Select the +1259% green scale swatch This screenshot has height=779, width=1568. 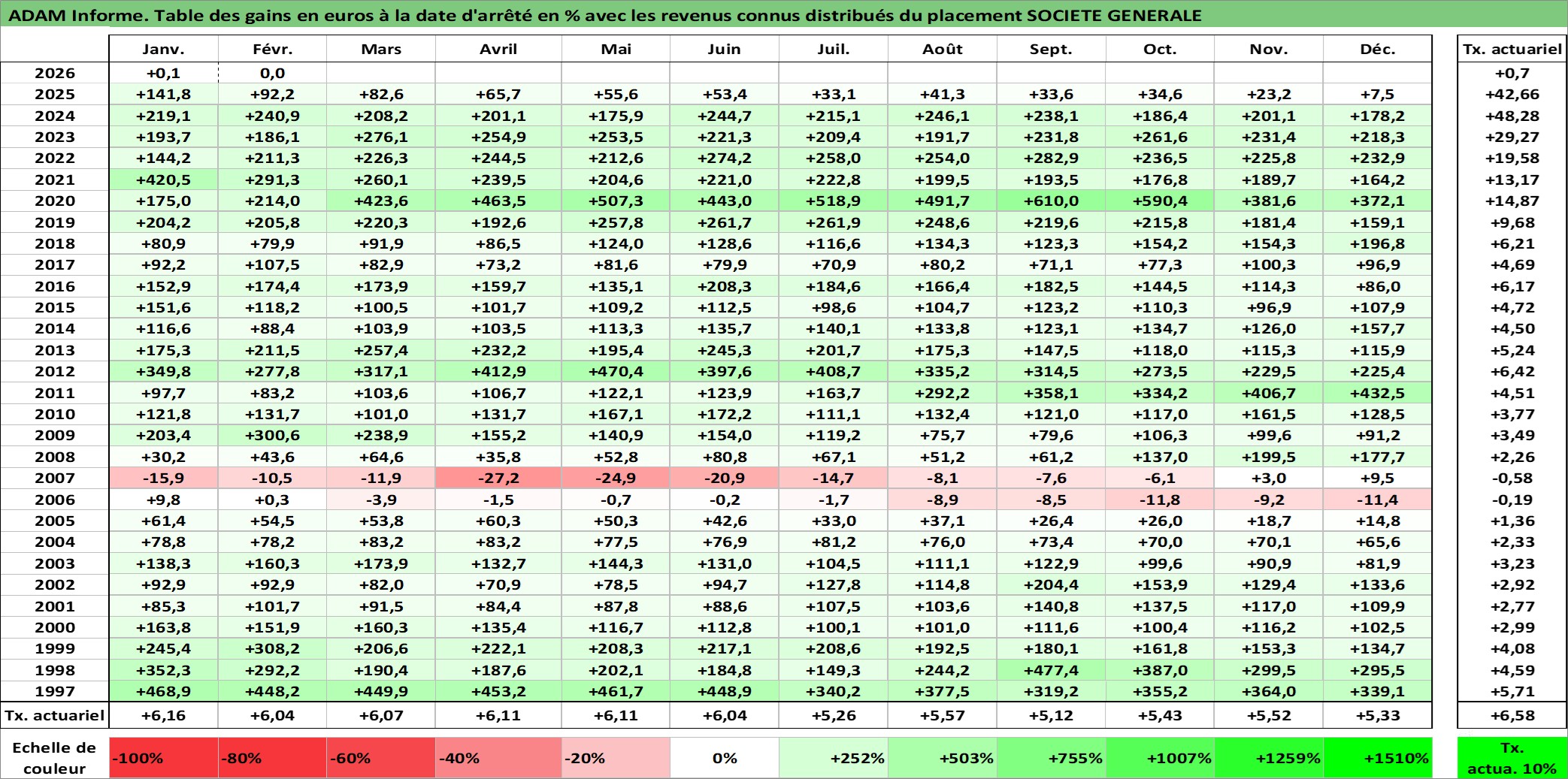1269,758
